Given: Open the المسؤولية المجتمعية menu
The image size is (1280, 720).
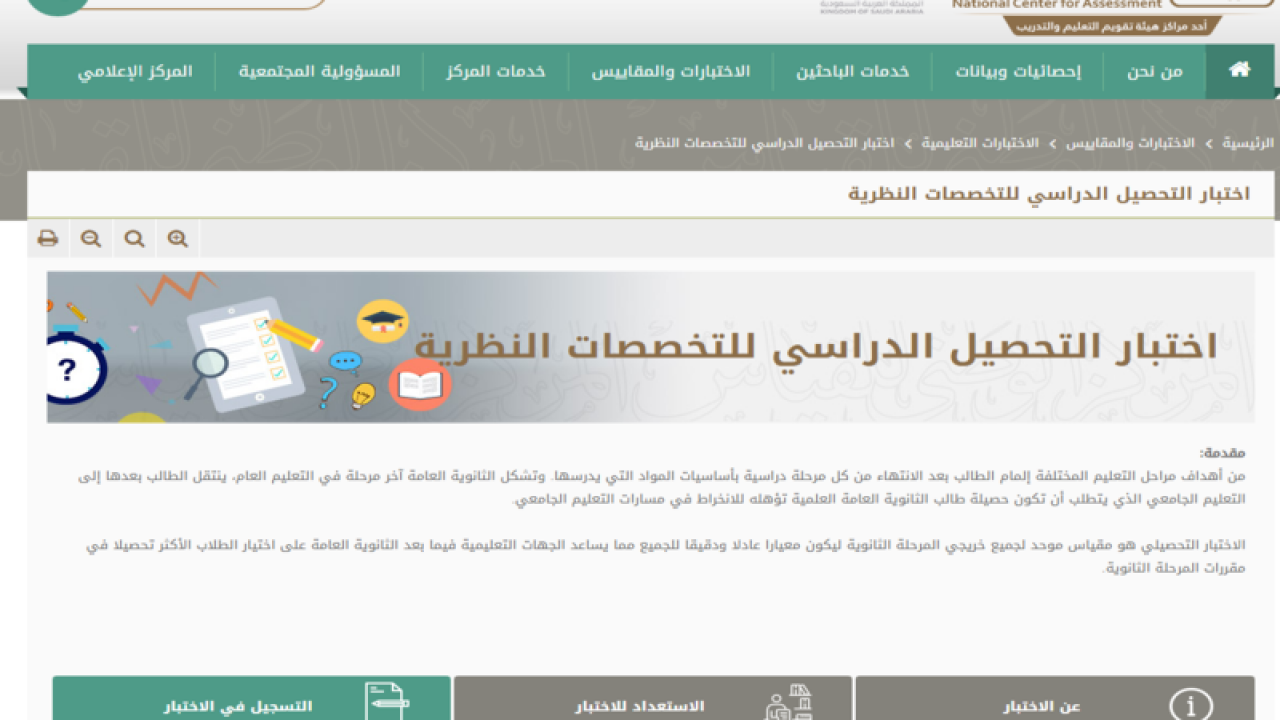Looking at the screenshot, I should (x=319, y=71).
